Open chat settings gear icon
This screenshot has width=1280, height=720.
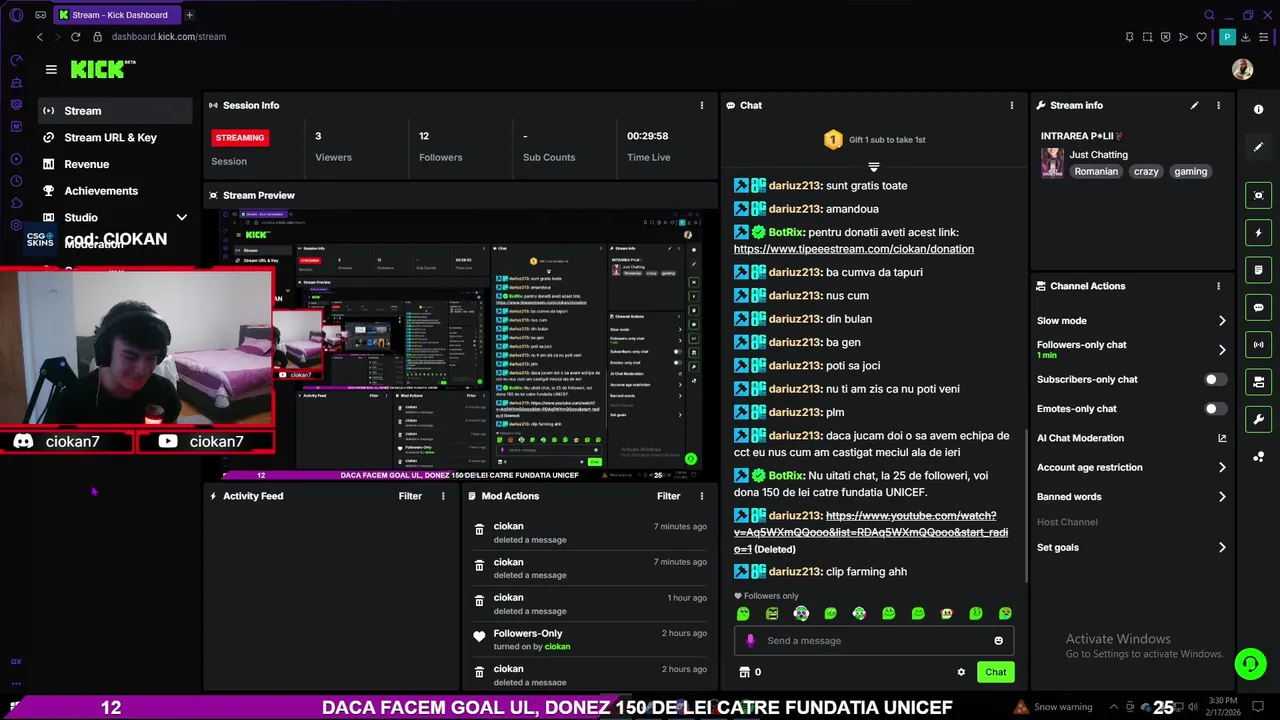(961, 672)
